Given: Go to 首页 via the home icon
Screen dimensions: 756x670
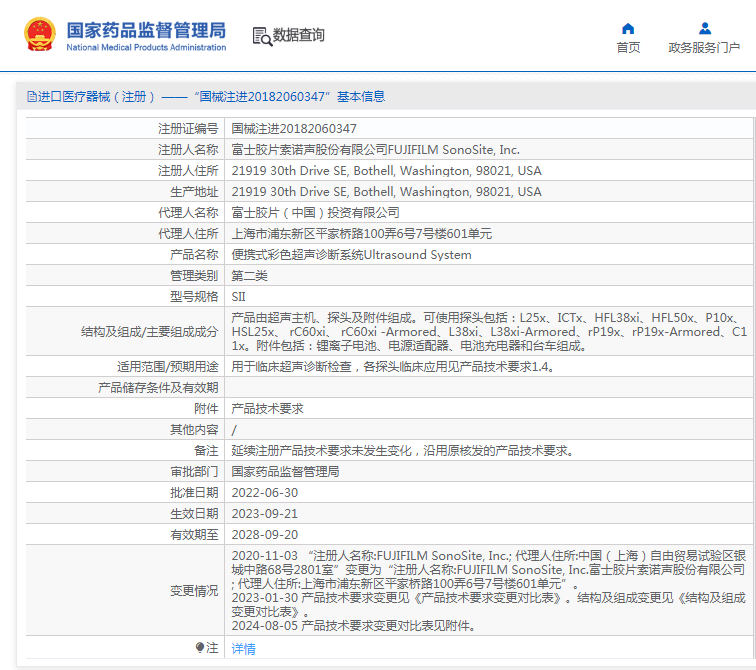Looking at the screenshot, I should pos(628,28).
